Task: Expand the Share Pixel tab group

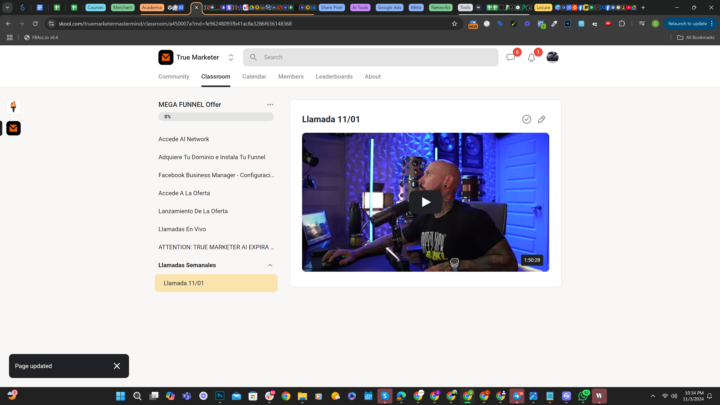Action: coord(332,7)
